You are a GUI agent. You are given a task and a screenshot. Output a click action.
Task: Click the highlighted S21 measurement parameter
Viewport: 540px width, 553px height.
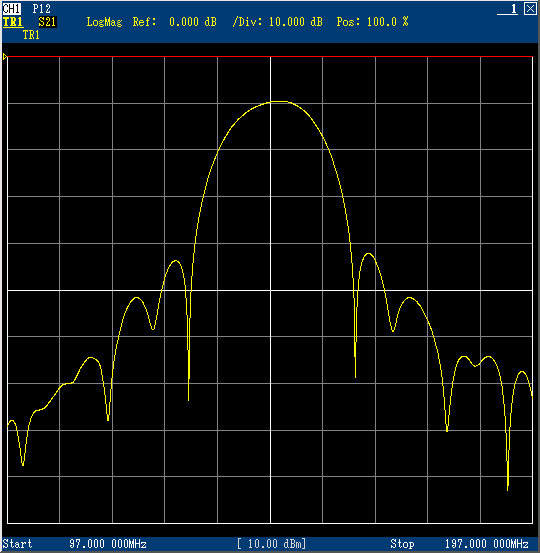47,22
